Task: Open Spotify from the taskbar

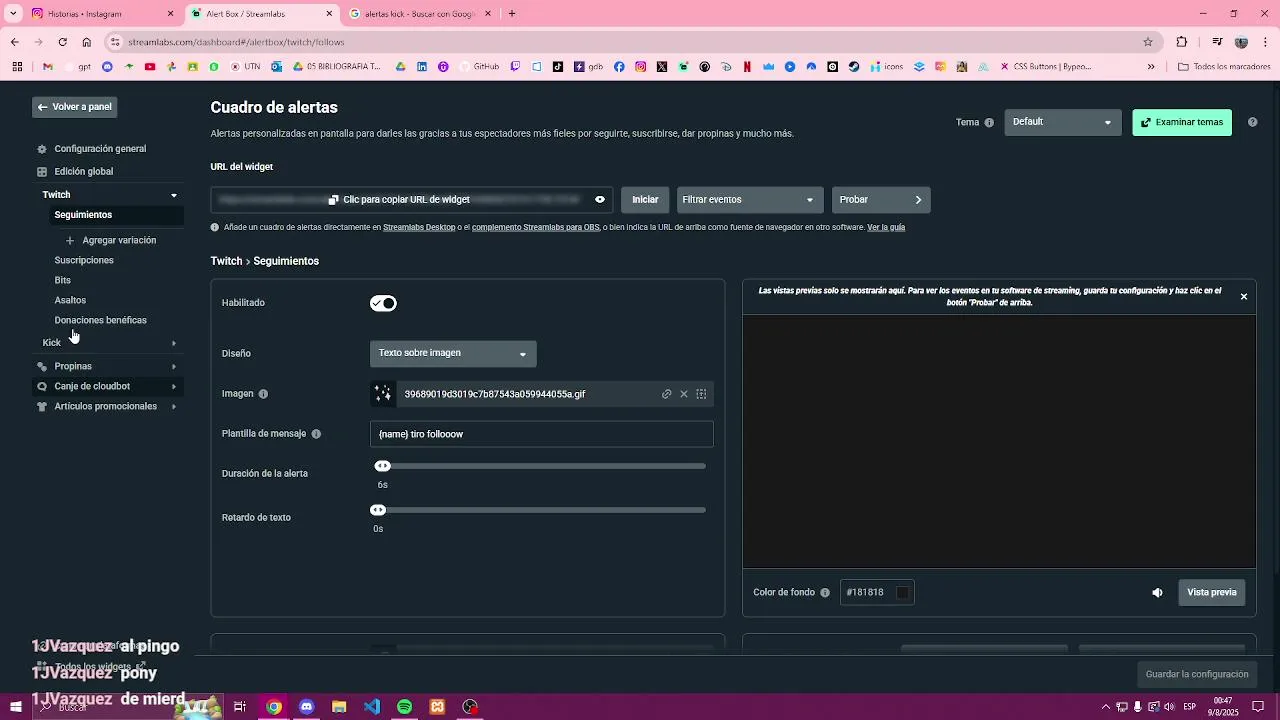Action: (x=404, y=707)
